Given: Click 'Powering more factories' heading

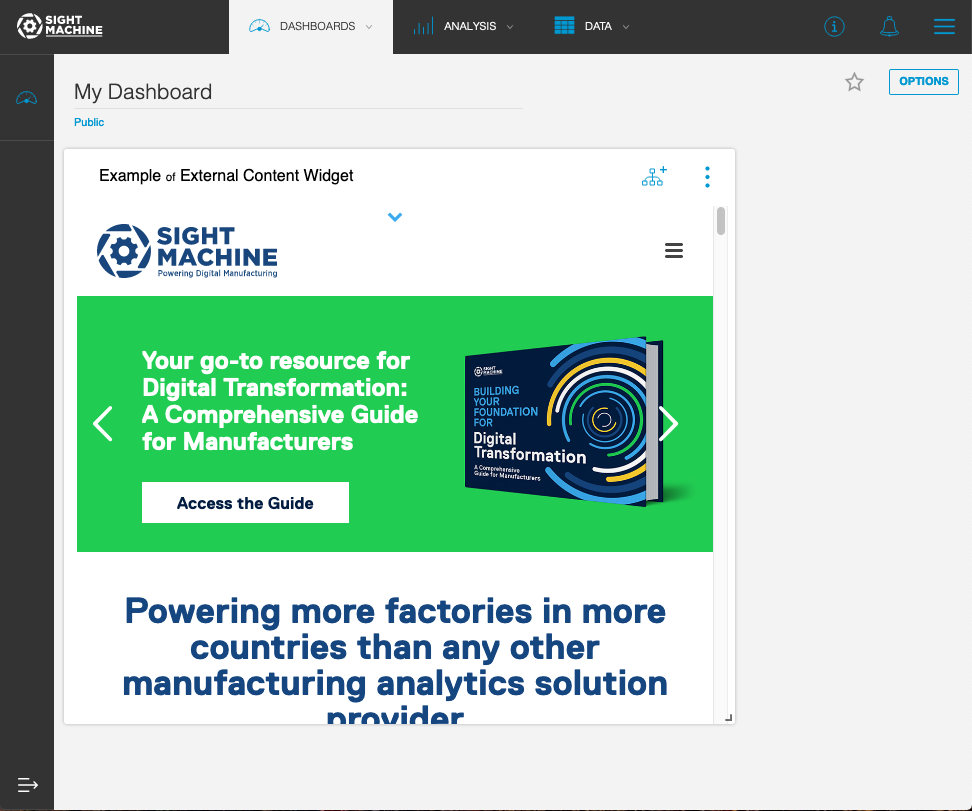Looking at the screenshot, I should click(x=395, y=660).
